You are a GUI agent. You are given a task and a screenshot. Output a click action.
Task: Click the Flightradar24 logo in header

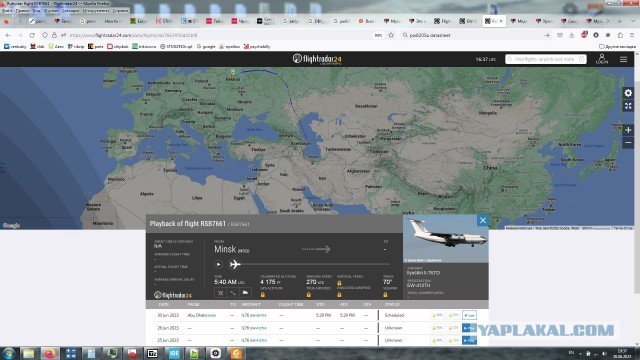point(317,59)
